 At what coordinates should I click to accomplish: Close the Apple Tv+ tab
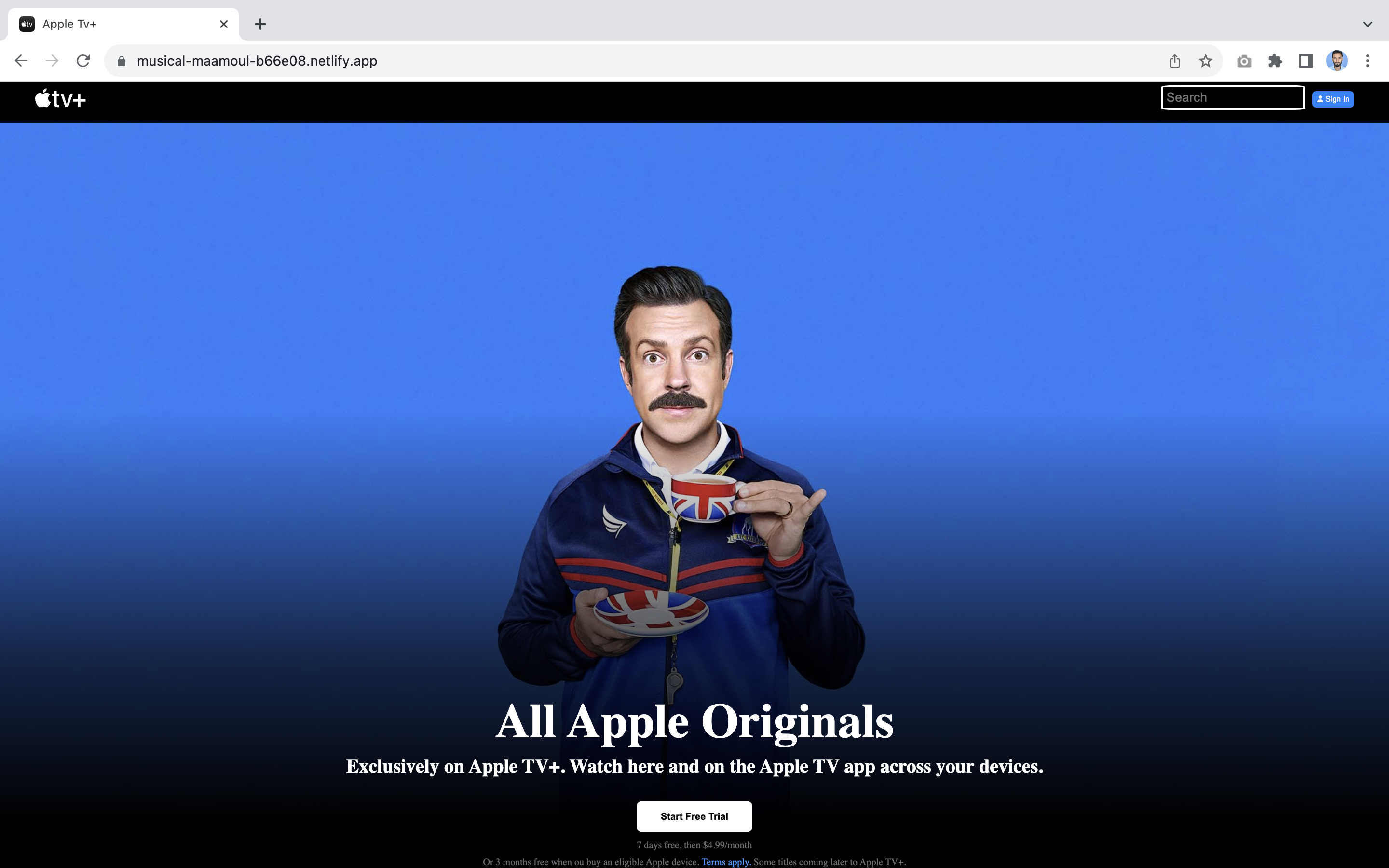click(x=224, y=24)
